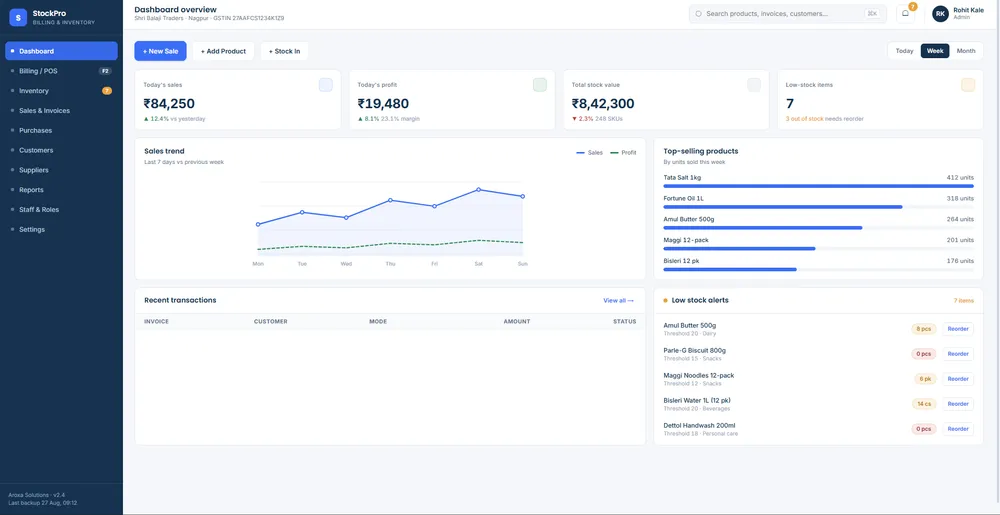Image resolution: width=1000 pixels, height=515 pixels.
Task: Click the AMOUNT column header
Action: click(x=517, y=322)
